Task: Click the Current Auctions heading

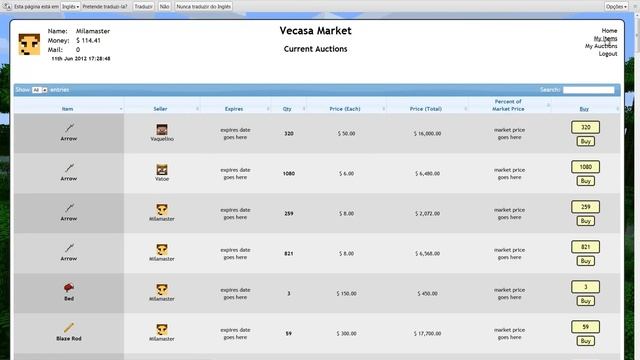Action: 316,49
